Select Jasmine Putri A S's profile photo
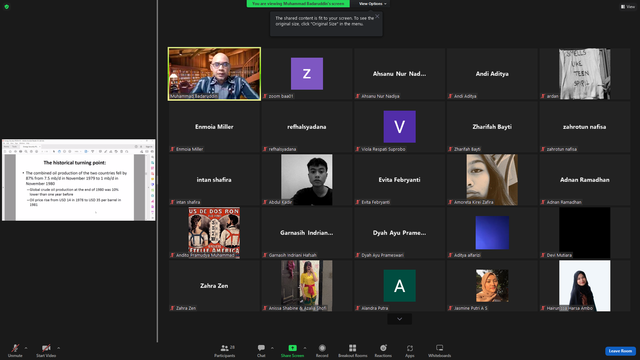The height and width of the screenshot is (360, 640). pyautogui.click(x=492, y=286)
